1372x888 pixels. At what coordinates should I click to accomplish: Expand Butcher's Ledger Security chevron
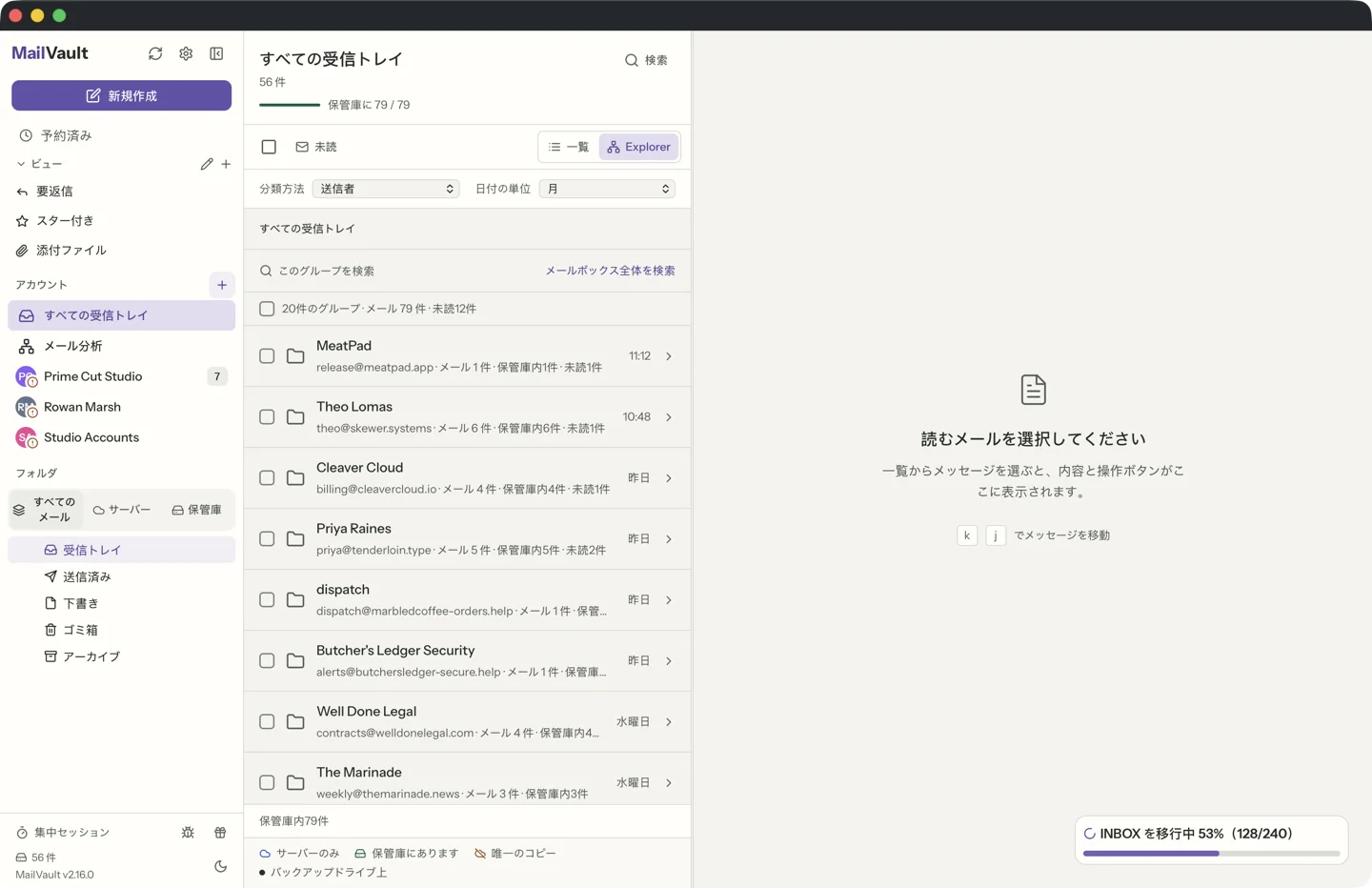669,661
